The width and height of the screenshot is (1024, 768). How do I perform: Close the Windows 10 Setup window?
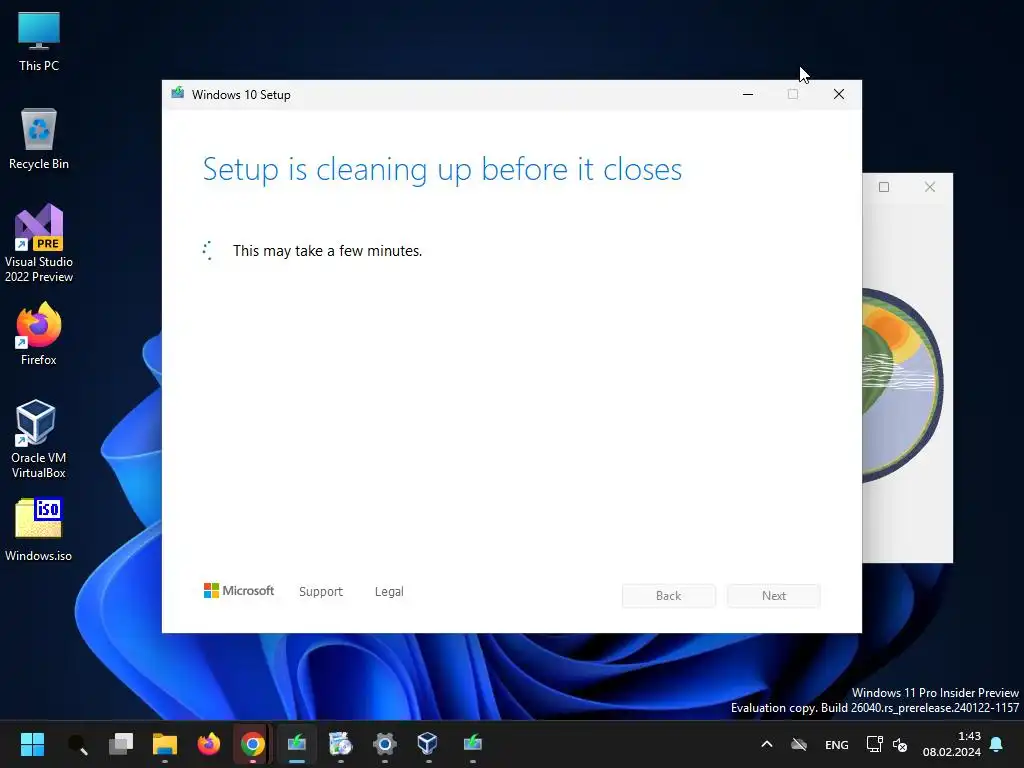[839, 95]
